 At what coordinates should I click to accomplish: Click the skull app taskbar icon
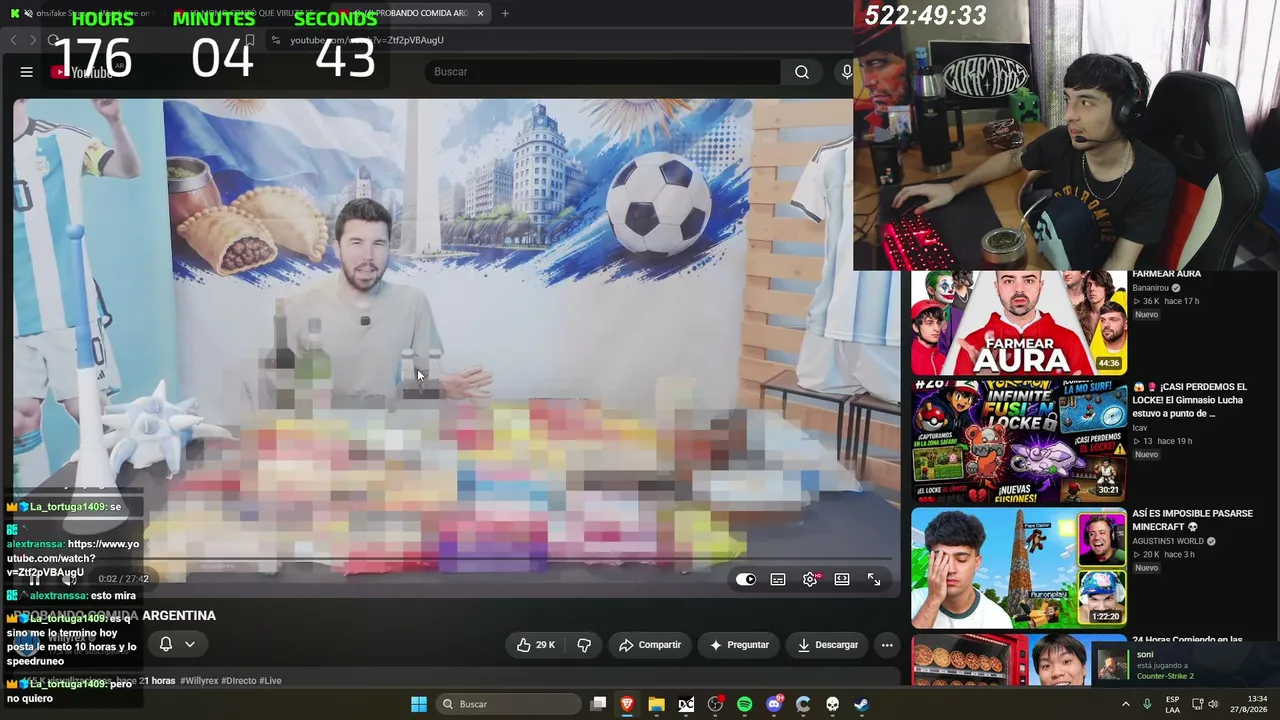(832, 704)
